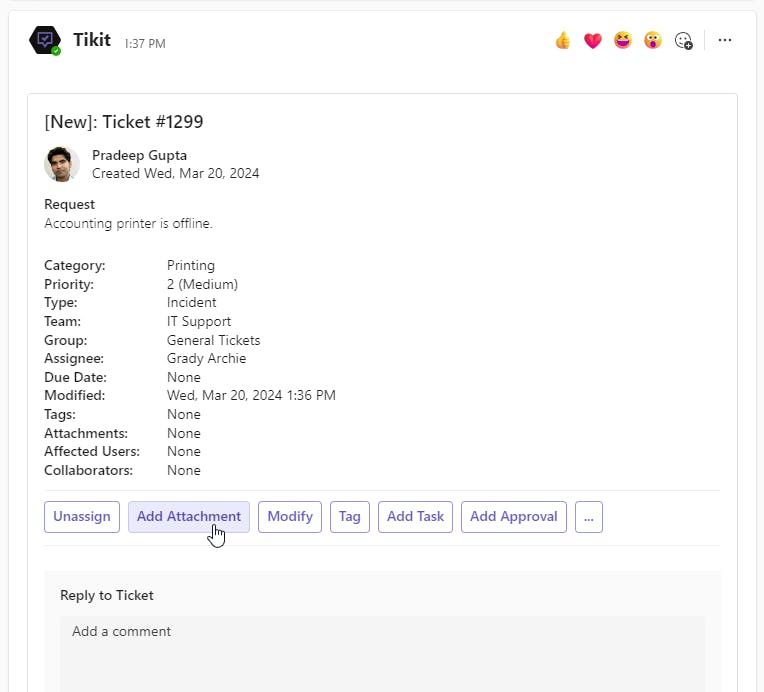Click the Unassign button

(82, 517)
